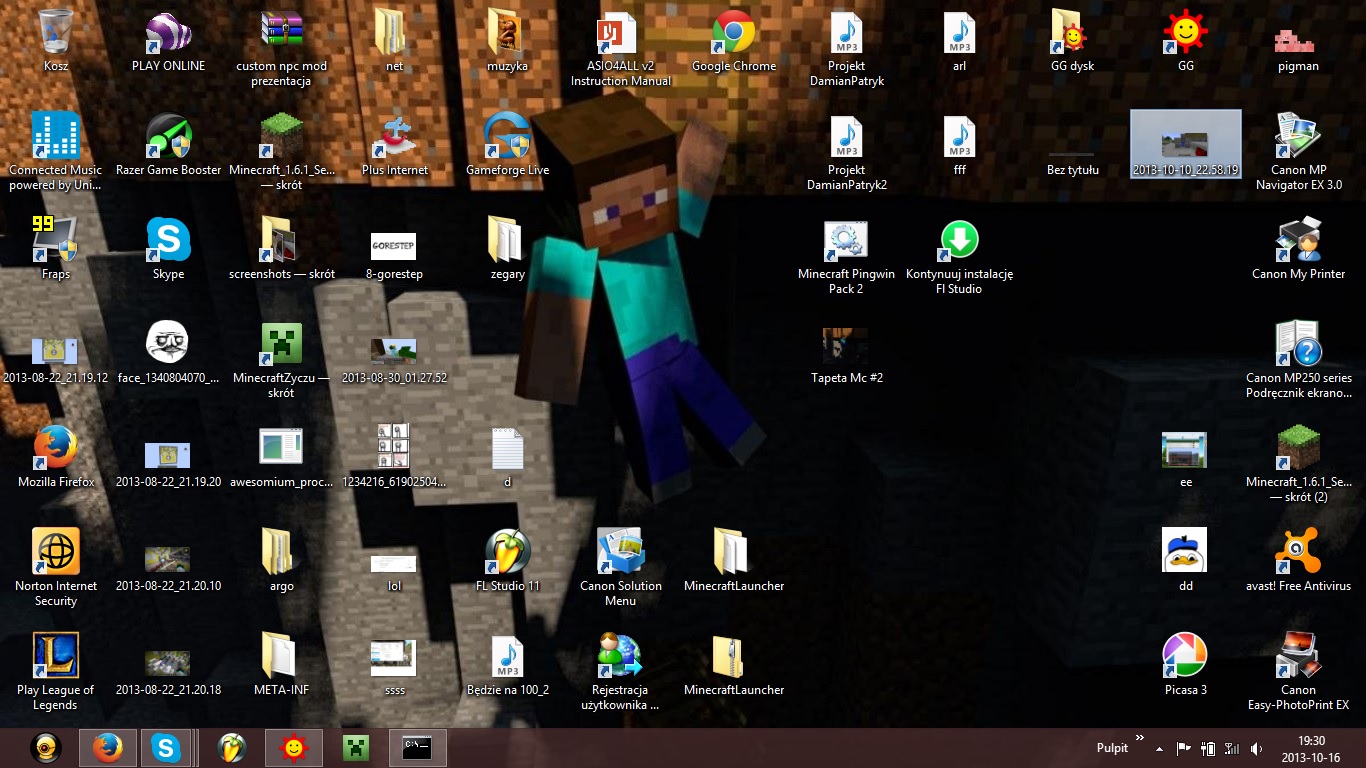The image size is (1366, 768).
Task: Select the highlighted 2013-10-10_22.58.19 screenshot thumbnail
Action: coord(1185,143)
